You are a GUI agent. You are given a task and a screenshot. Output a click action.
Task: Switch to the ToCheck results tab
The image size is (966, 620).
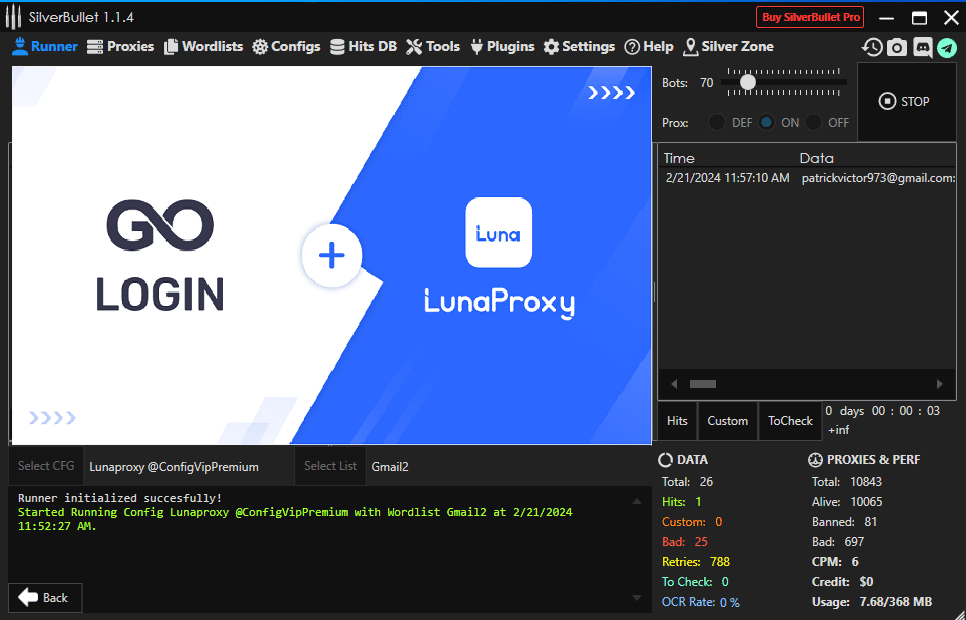(x=790, y=421)
